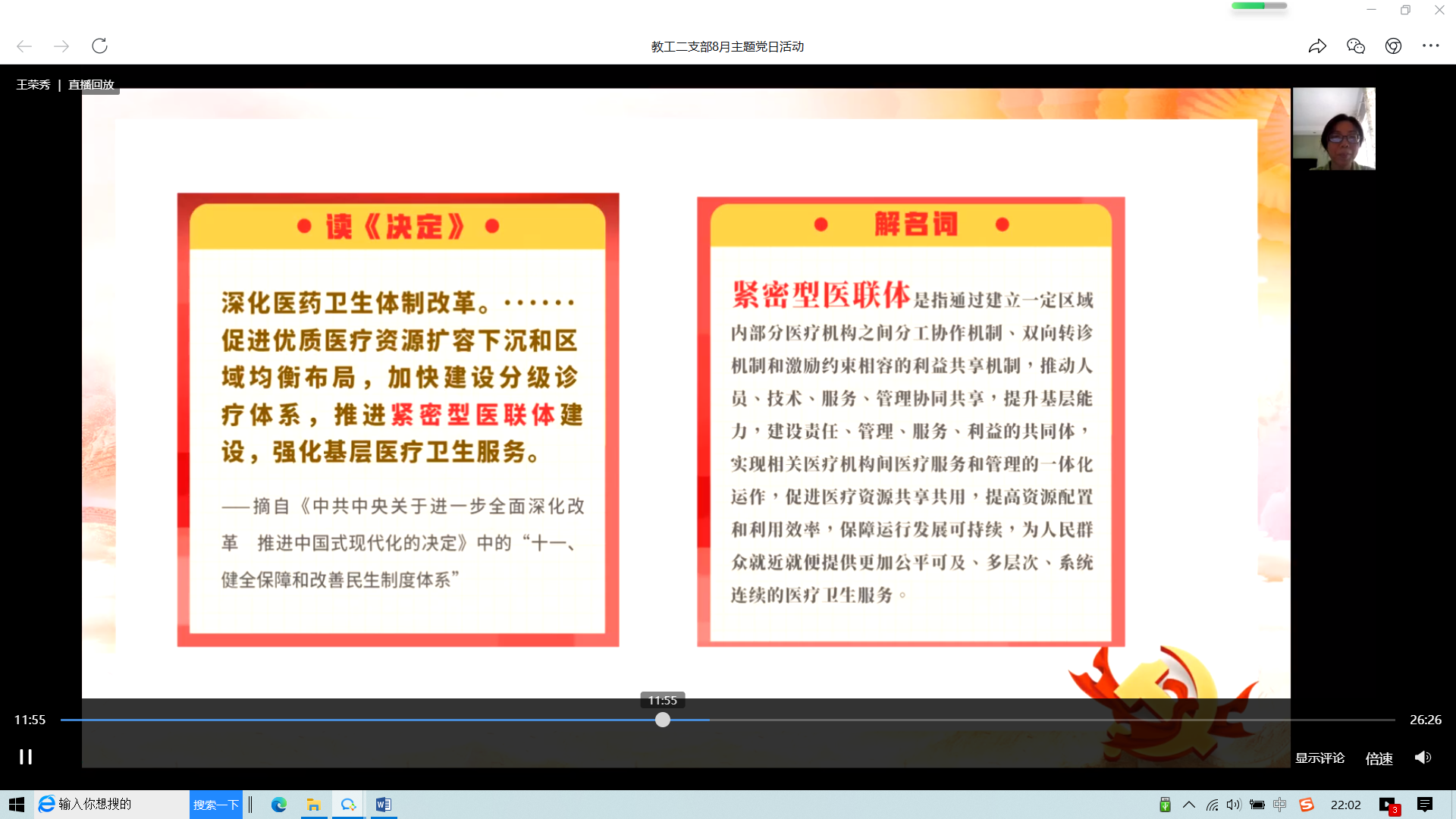Screen dimensions: 1456x819
Task: Click the browser compatibility mode icon
Action: click(x=1392, y=45)
